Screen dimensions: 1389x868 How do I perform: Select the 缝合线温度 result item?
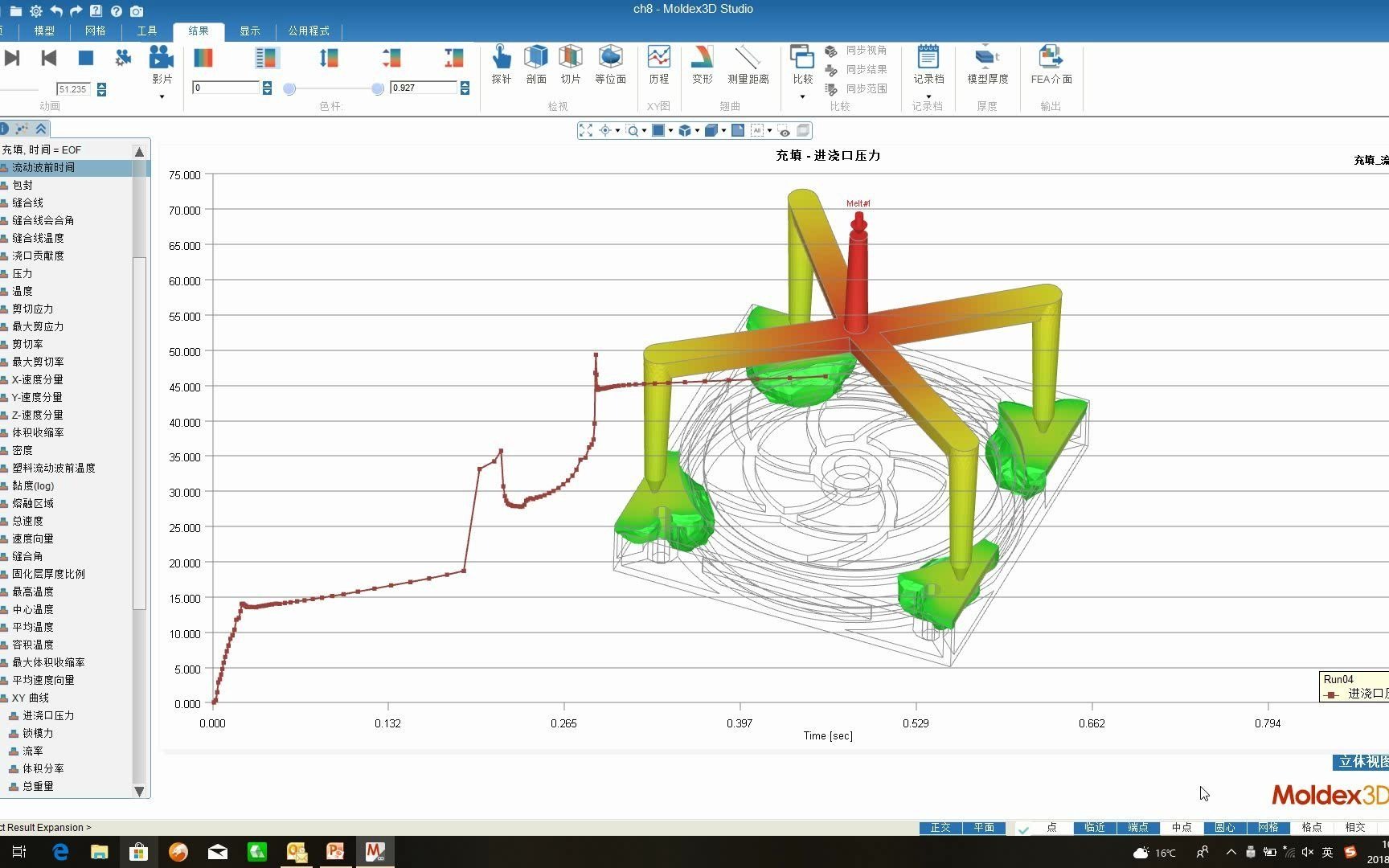(38, 238)
